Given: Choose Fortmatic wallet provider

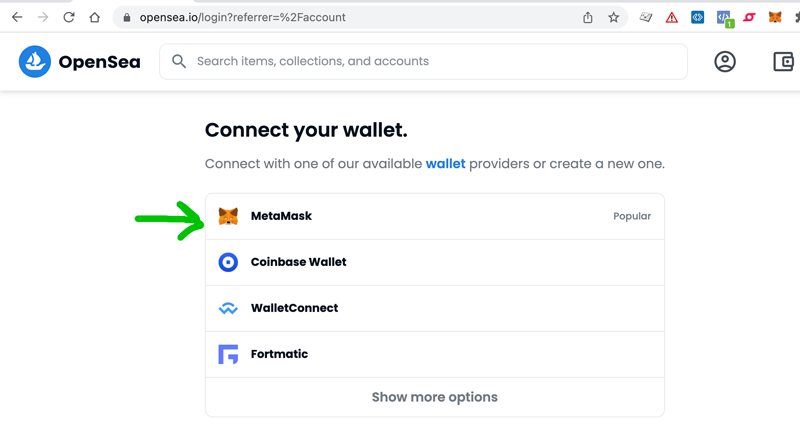Looking at the screenshot, I should [x=435, y=354].
